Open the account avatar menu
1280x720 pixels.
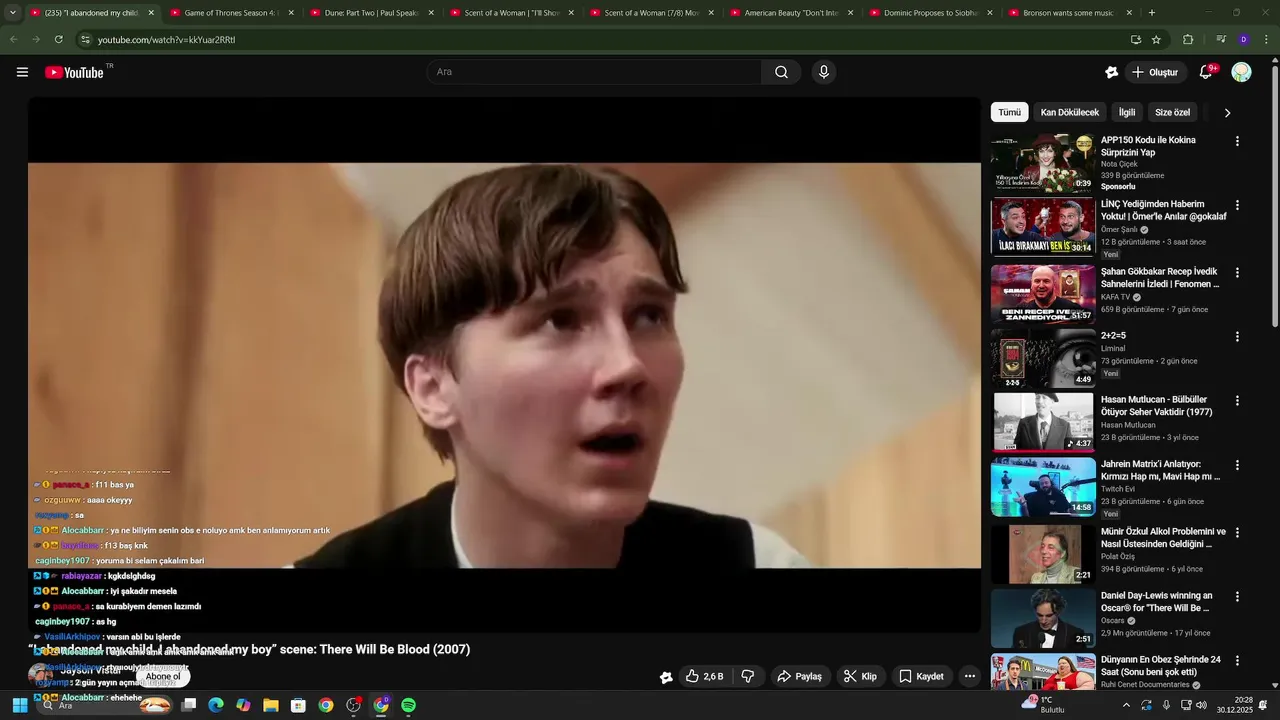[1241, 72]
